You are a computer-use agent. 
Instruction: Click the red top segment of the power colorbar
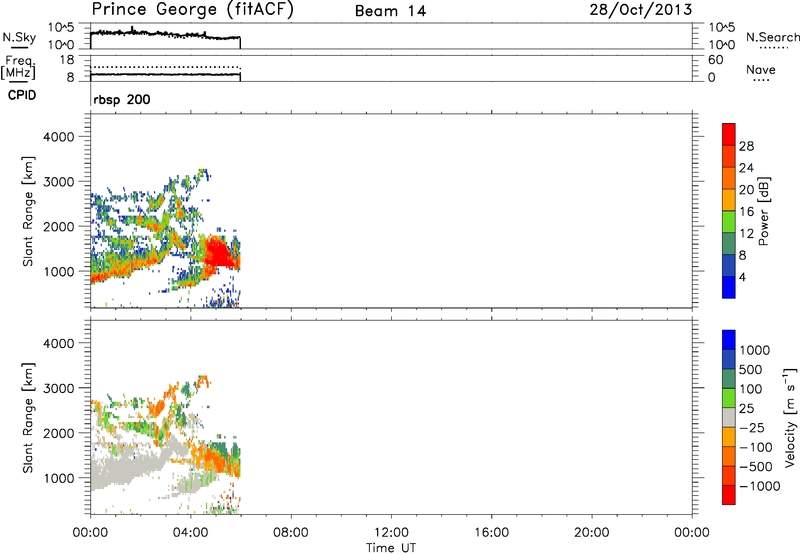click(729, 134)
